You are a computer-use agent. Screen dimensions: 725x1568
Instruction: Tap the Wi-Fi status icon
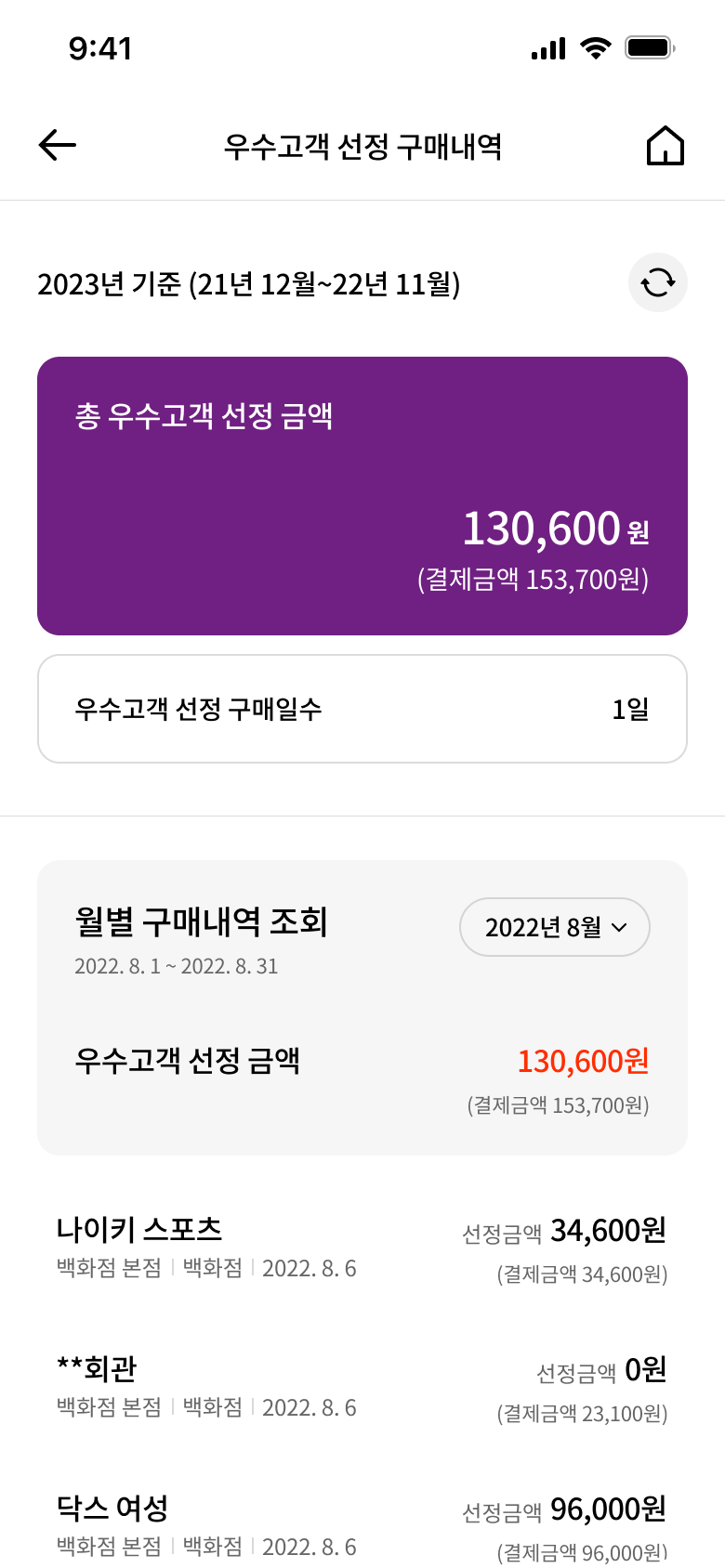point(595,48)
